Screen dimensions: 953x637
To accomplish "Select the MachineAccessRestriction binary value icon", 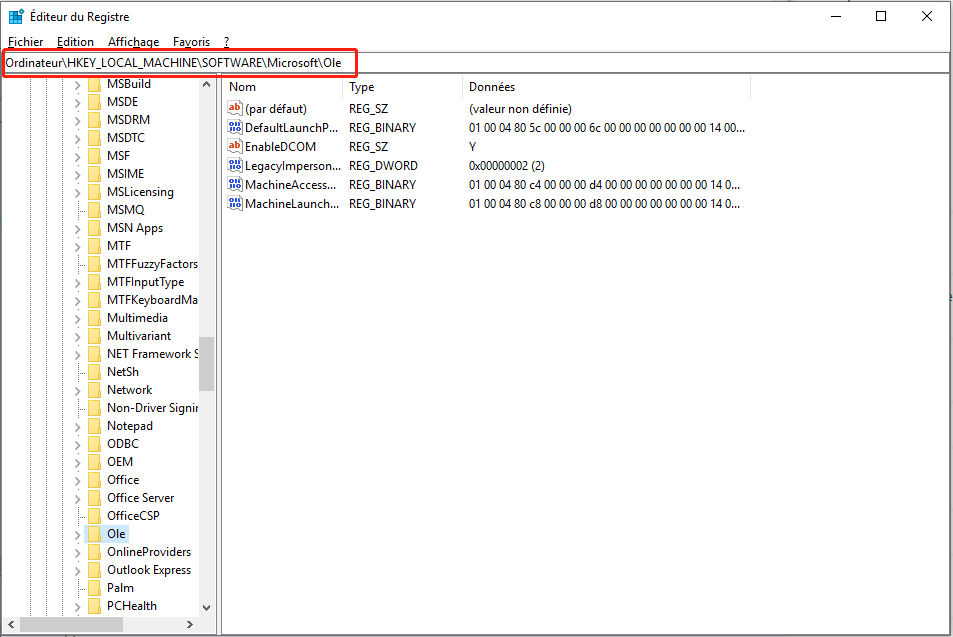I will 235,185.
